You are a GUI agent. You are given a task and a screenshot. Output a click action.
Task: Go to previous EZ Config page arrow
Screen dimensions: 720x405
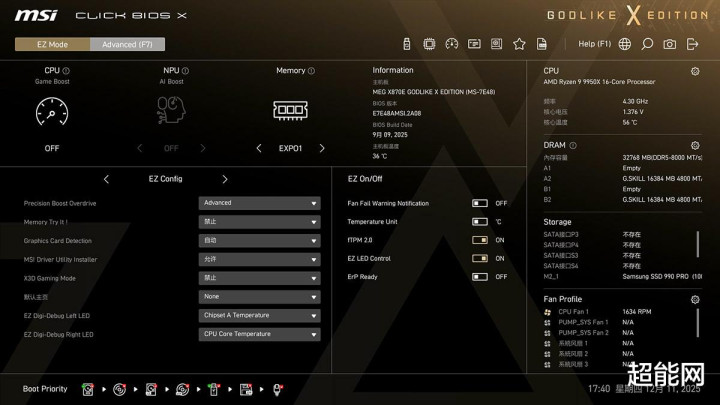[106, 179]
